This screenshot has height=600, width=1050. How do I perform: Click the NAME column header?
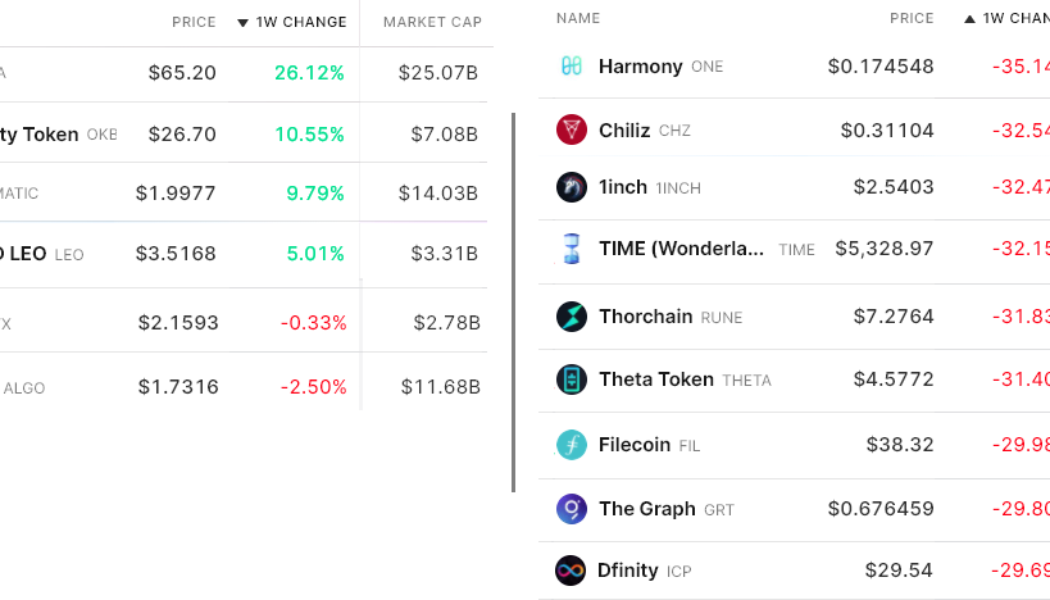click(x=577, y=18)
